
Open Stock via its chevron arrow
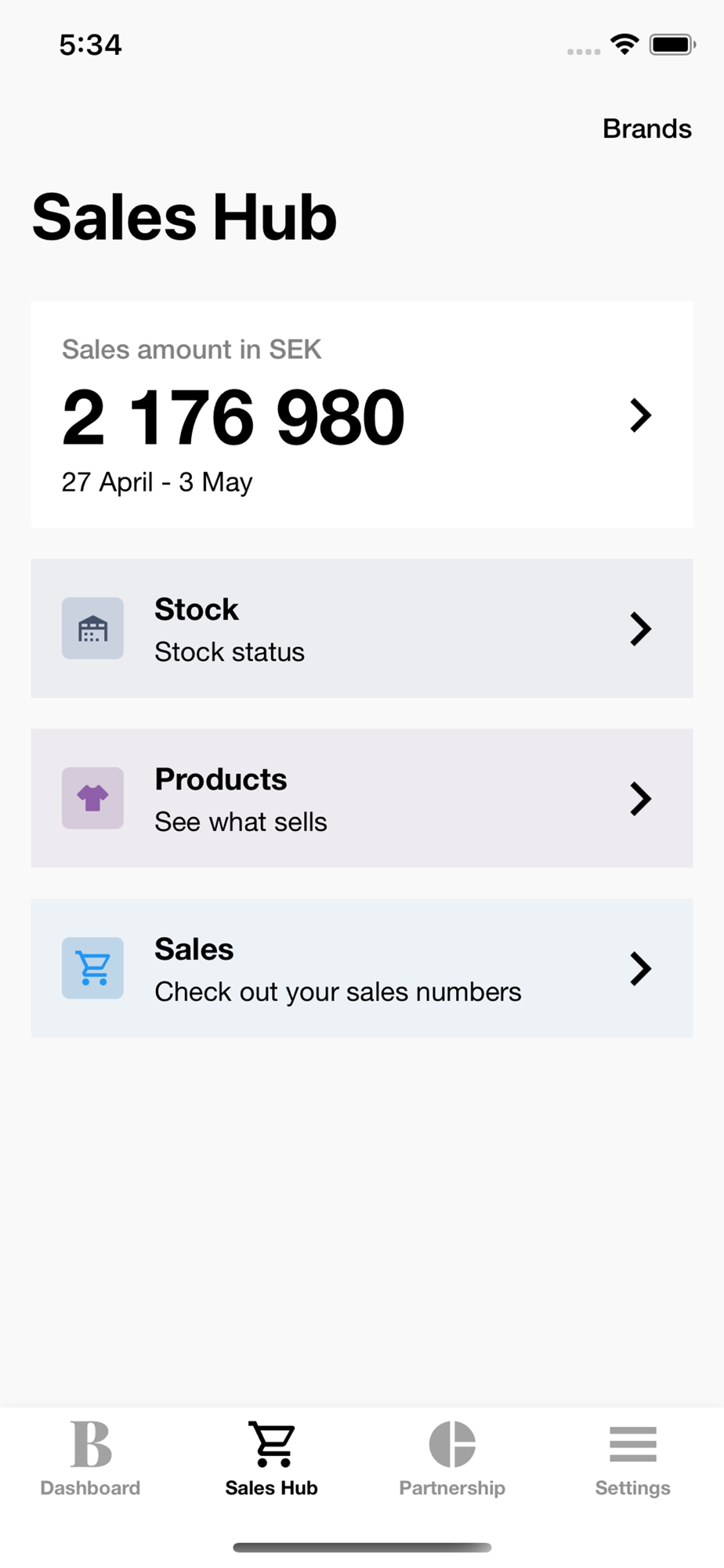pos(640,629)
